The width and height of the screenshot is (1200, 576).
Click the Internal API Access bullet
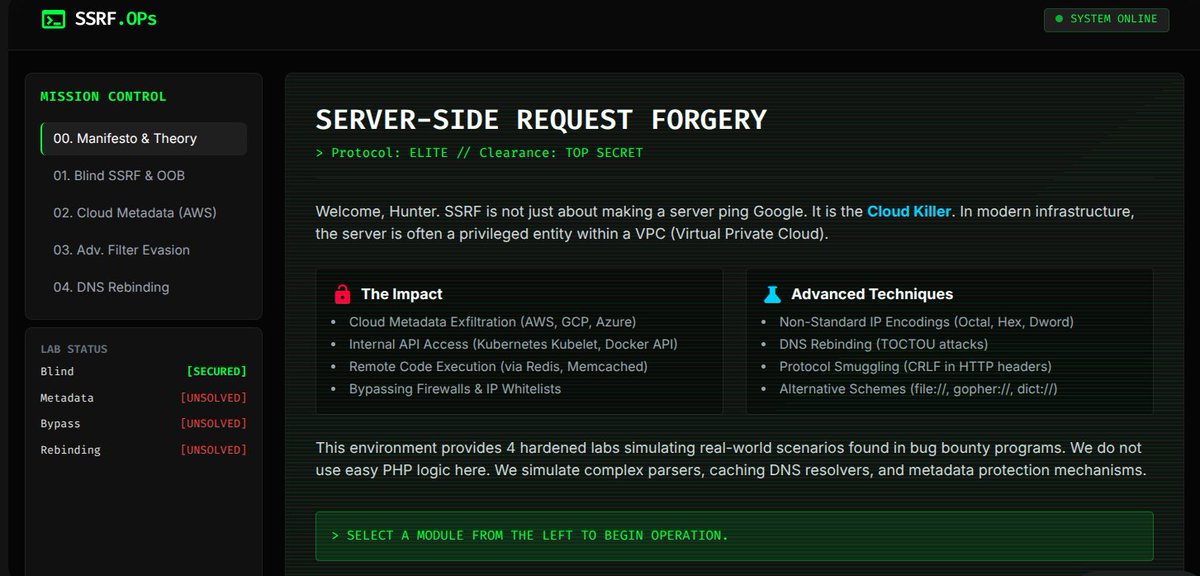tap(513, 344)
